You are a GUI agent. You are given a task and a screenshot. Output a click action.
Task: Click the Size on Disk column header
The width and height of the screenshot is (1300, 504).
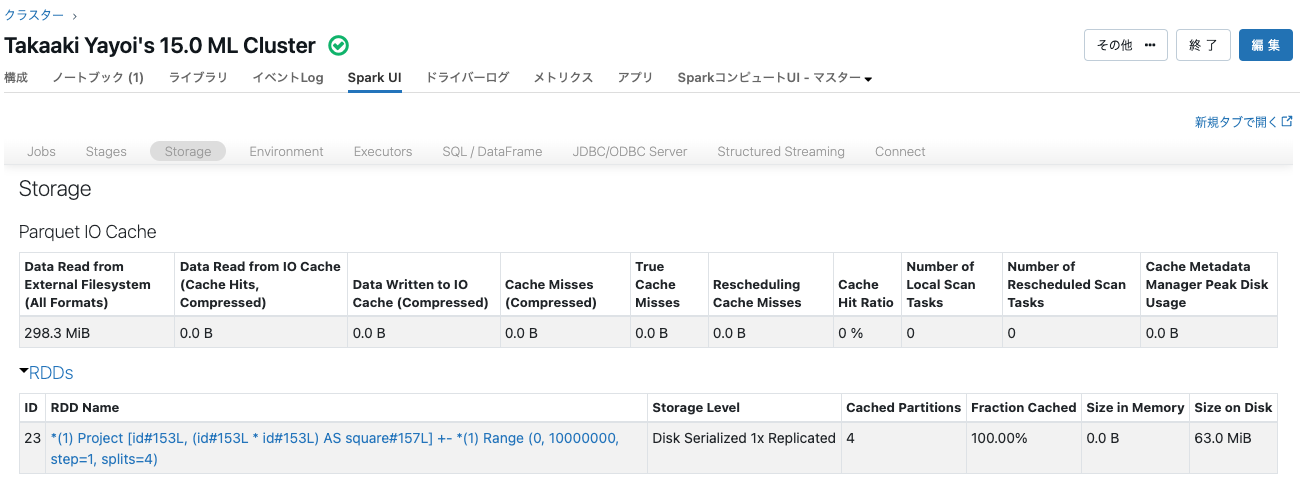[1233, 407]
